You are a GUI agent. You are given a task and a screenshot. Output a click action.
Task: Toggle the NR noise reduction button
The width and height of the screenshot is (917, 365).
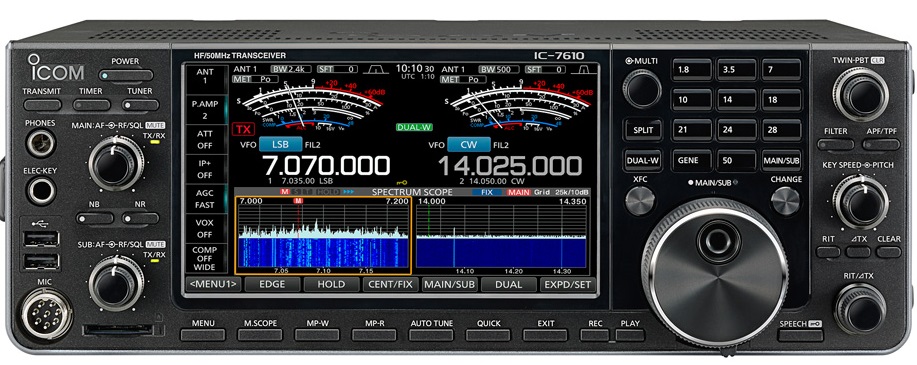[x=140, y=218]
